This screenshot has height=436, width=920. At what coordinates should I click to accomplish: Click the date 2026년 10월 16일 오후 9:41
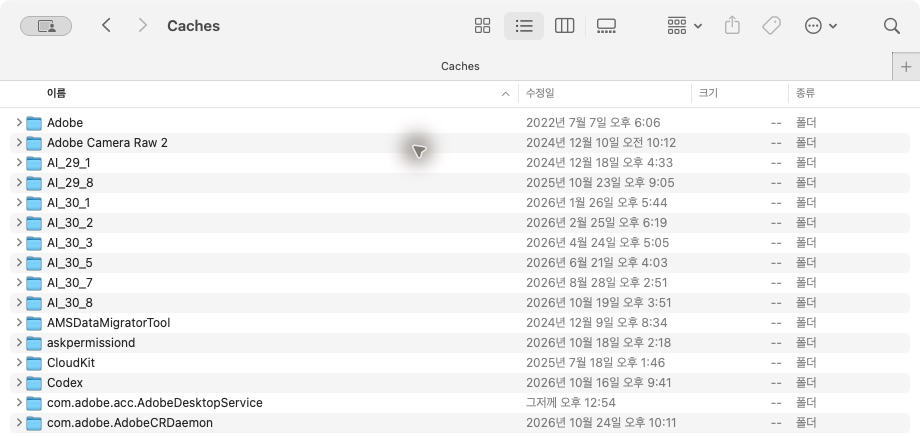598,383
